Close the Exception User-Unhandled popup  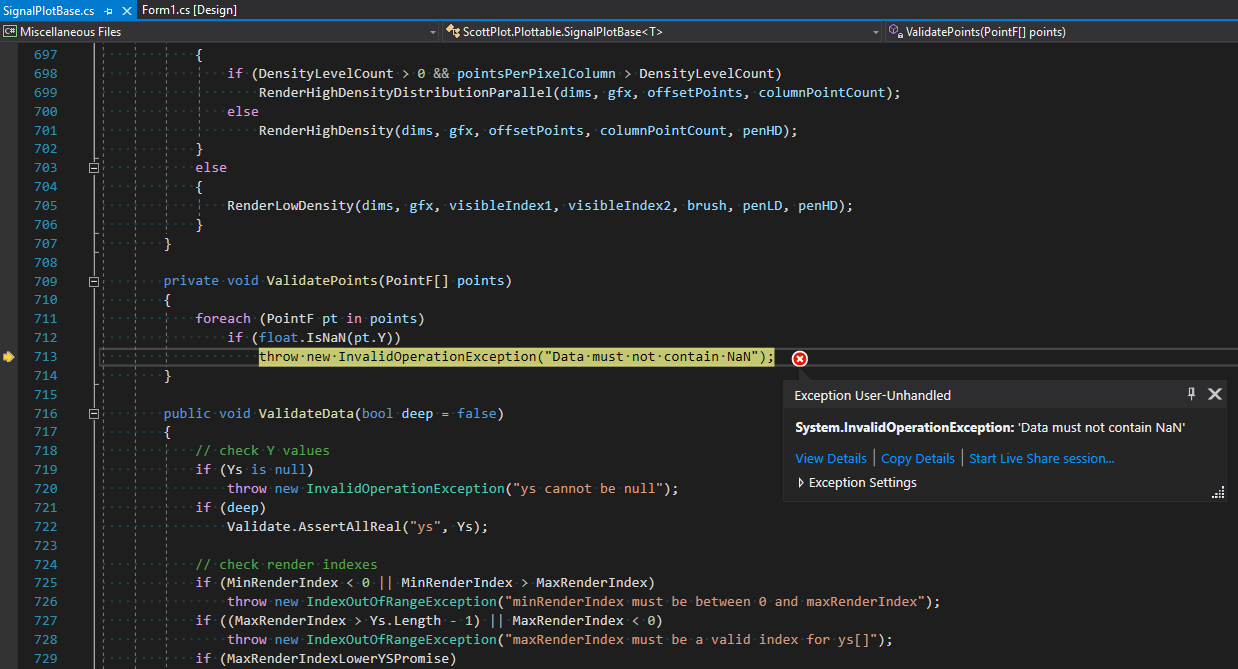[x=1215, y=394]
